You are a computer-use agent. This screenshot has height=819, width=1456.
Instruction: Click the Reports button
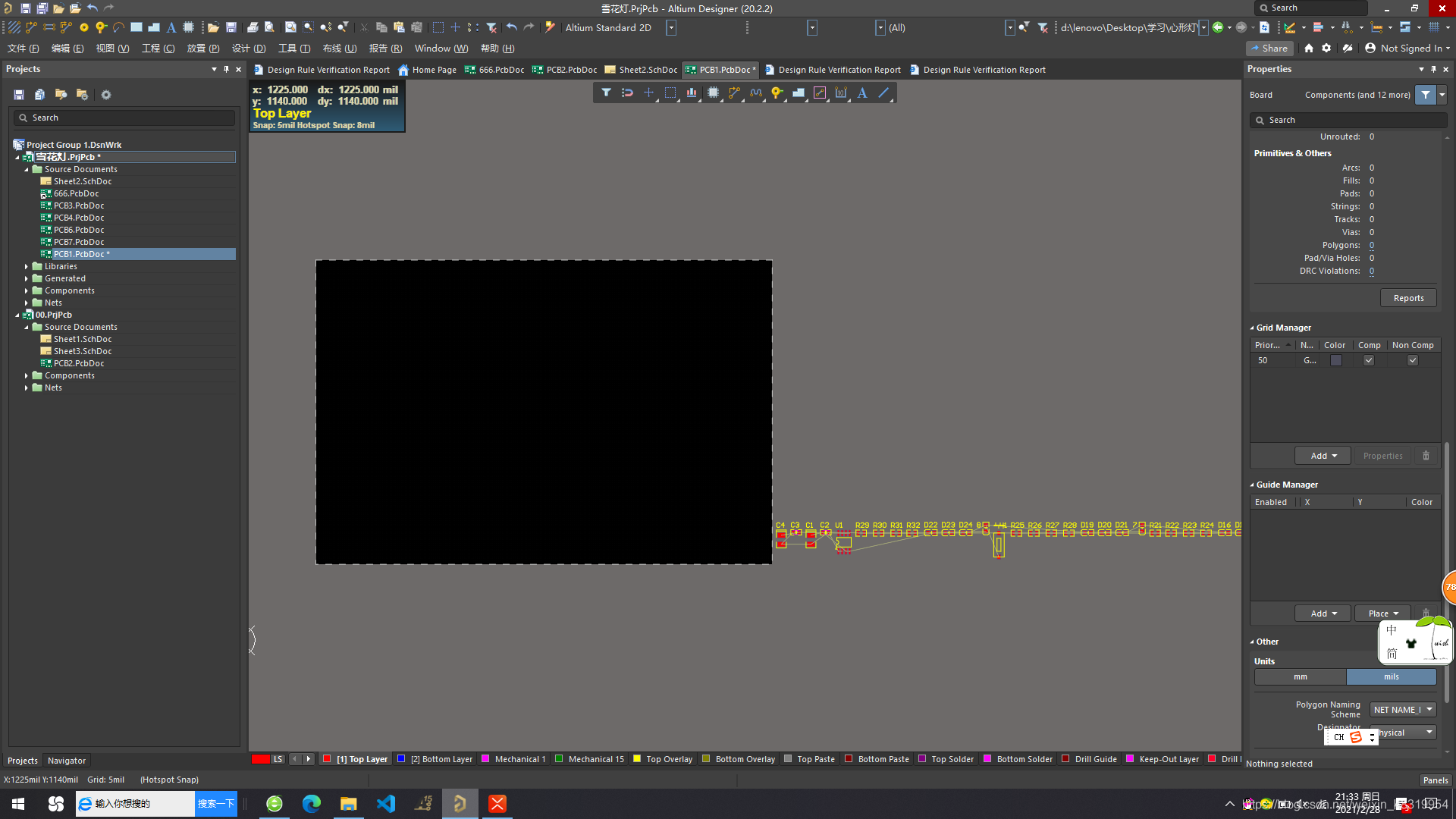pyautogui.click(x=1408, y=298)
